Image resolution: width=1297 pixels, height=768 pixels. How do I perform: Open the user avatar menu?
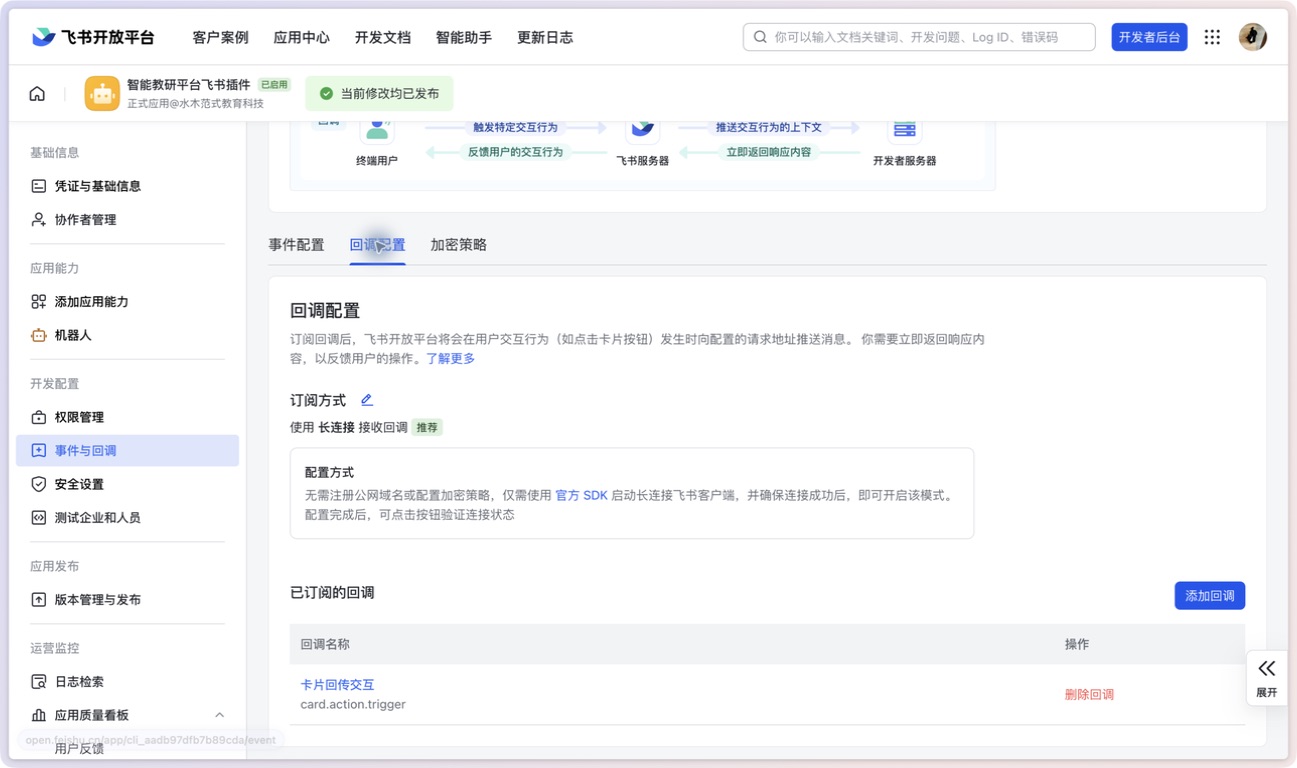[1253, 37]
